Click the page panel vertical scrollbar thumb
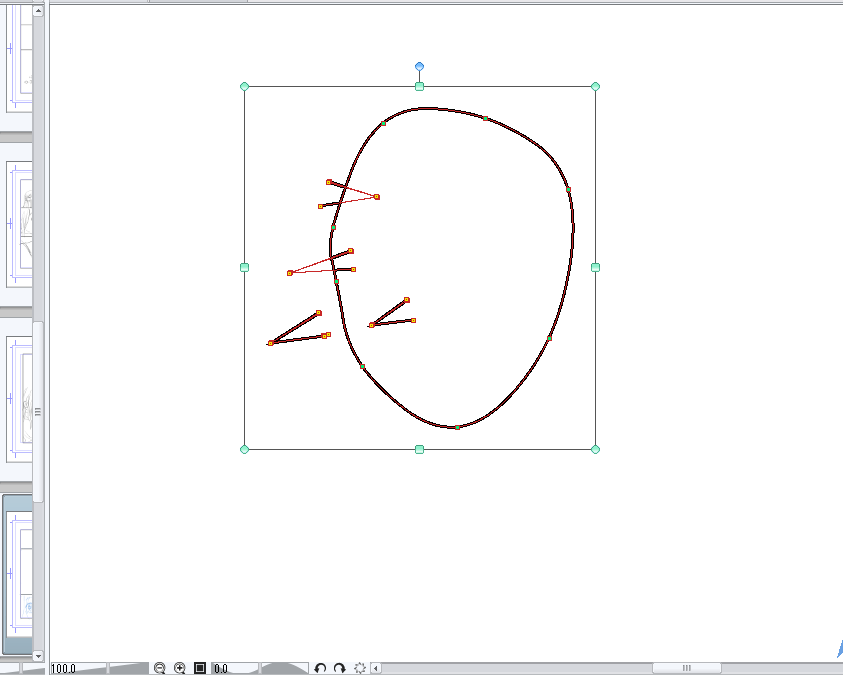The height and width of the screenshot is (675, 843). click(x=39, y=410)
